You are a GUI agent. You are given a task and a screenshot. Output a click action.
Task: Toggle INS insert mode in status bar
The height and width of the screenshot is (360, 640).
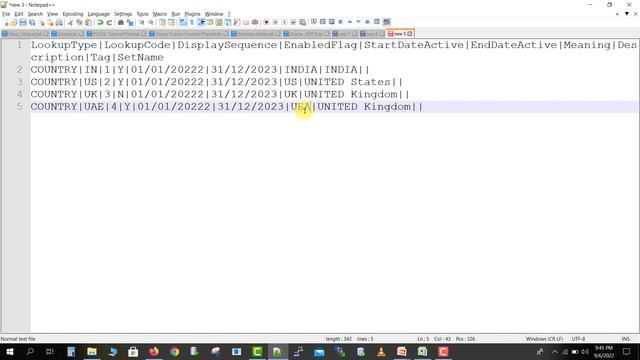[x=625, y=339]
